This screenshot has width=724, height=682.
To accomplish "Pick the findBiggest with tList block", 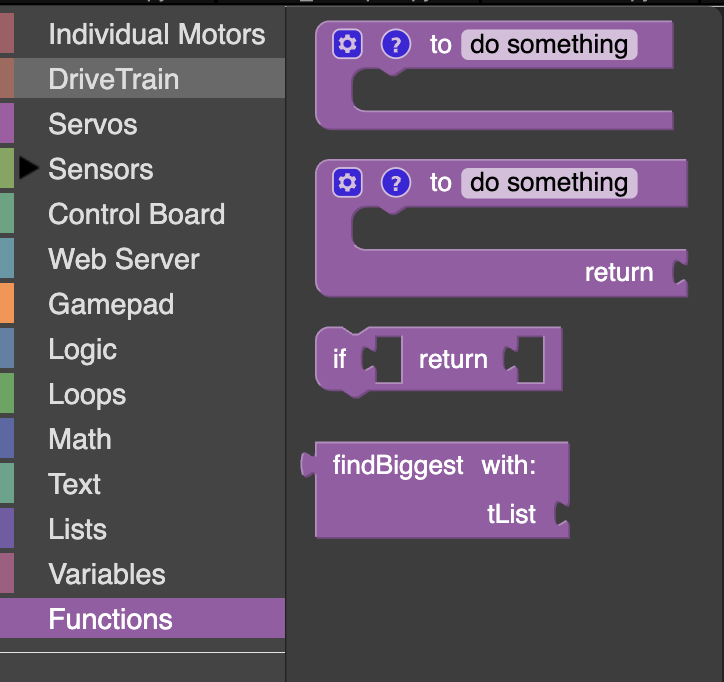I will coord(435,489).
